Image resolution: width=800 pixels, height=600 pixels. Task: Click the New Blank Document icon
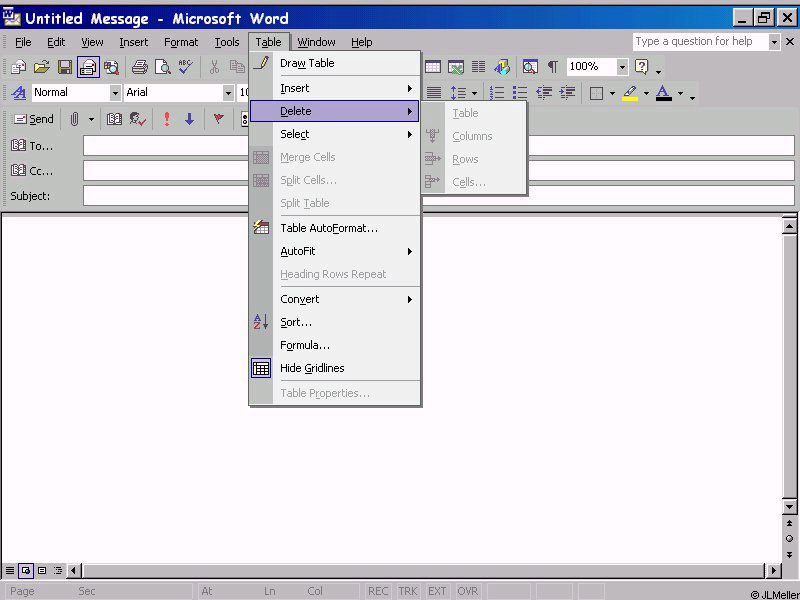[19, 67]
